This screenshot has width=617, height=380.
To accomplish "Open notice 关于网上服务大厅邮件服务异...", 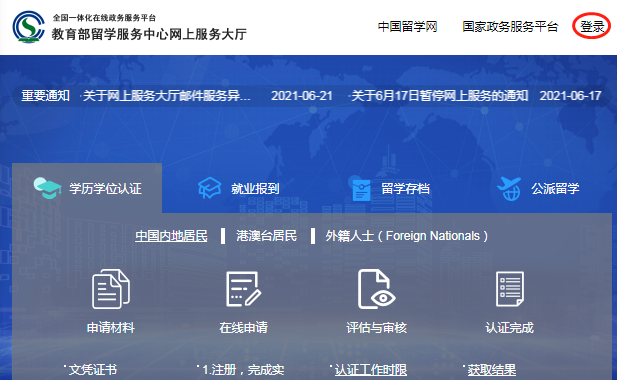I will [x=166, y=96].
